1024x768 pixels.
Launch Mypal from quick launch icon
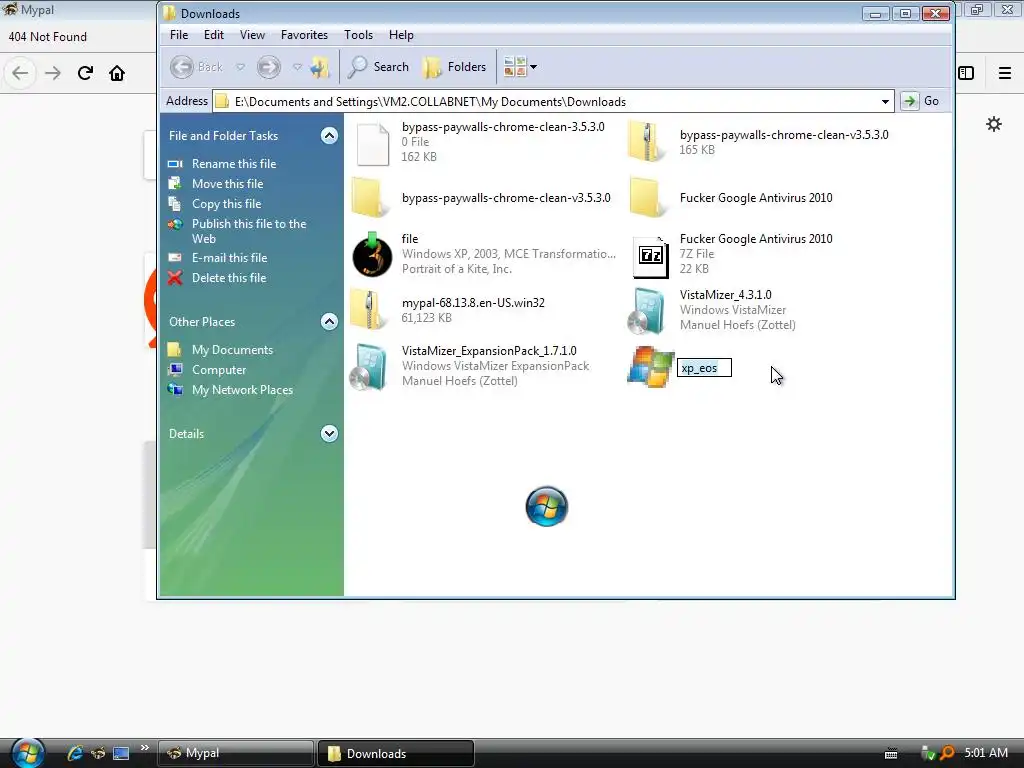[98, 753]
